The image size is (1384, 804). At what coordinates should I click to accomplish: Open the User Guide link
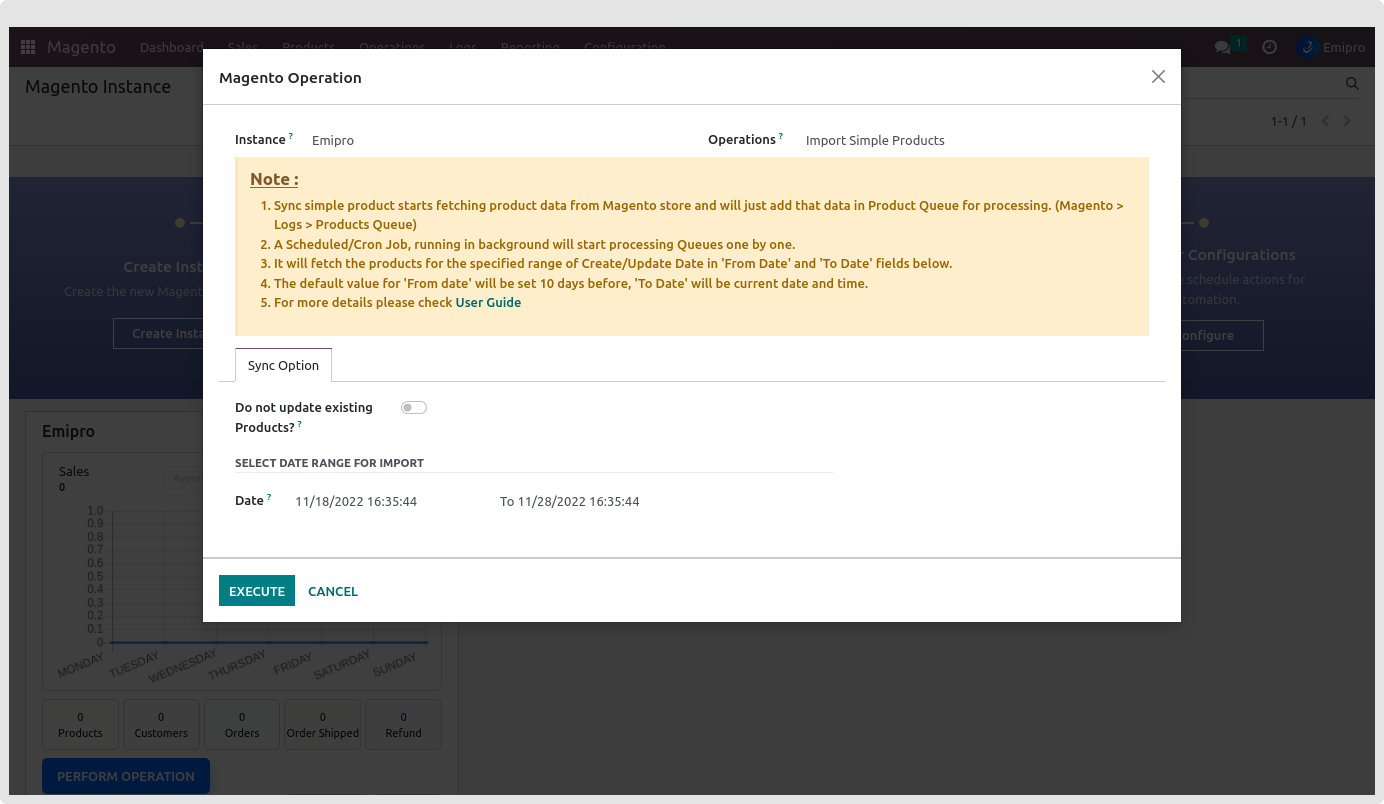(488, 302)
